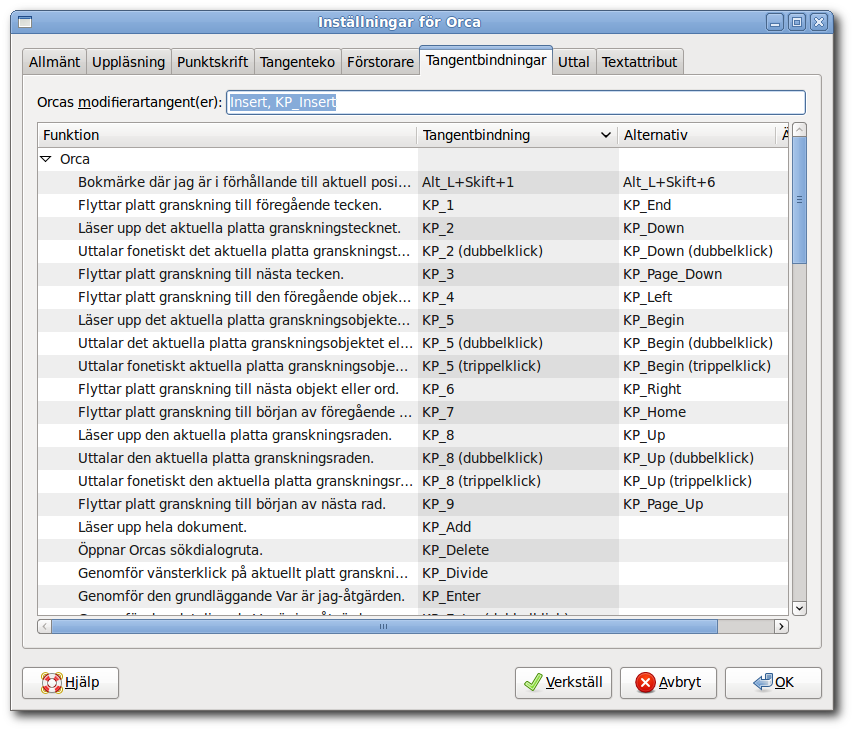
Task: Sort by the Tangentbindning column header
Action: point(517,135)
